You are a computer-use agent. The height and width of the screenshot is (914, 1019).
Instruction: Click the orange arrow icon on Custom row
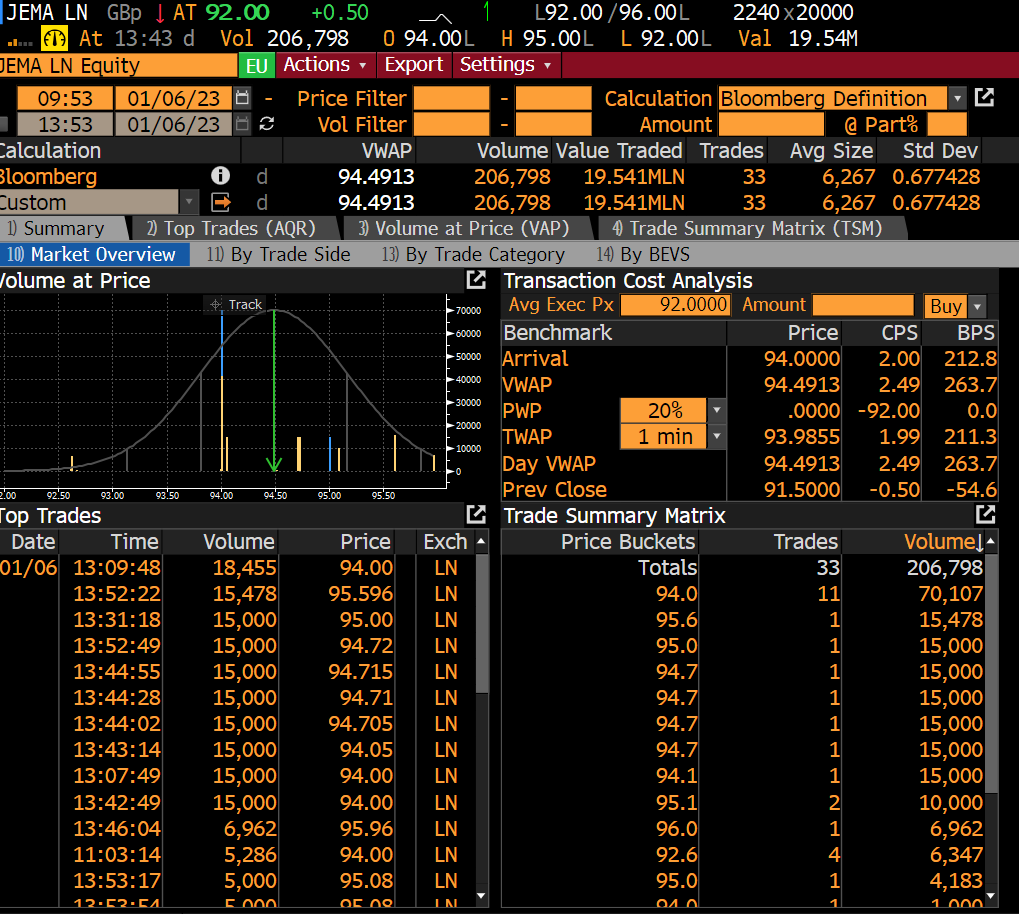click(221, 203)
